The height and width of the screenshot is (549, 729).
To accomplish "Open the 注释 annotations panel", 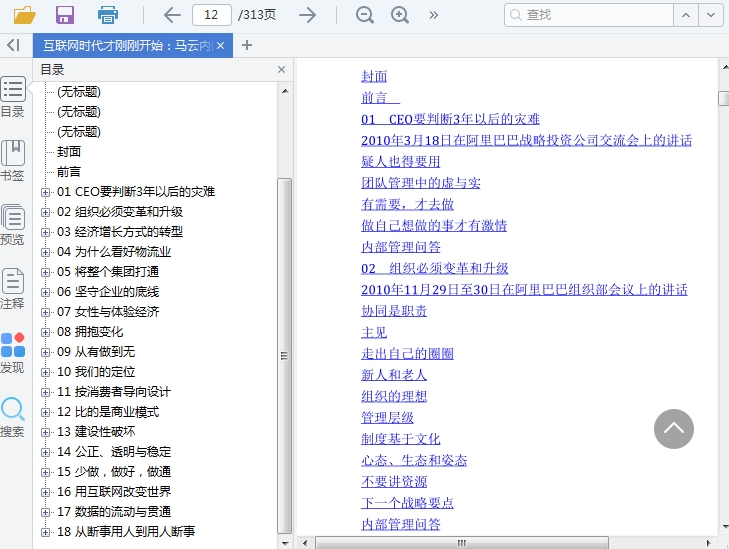I will (x=13, y=289).
